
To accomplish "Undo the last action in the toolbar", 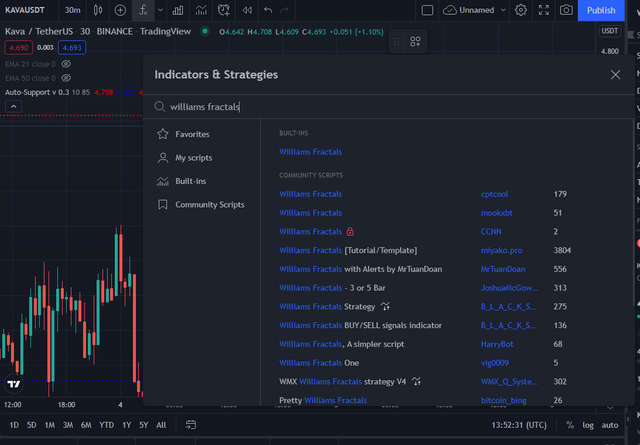I will (x=268, y=10).
